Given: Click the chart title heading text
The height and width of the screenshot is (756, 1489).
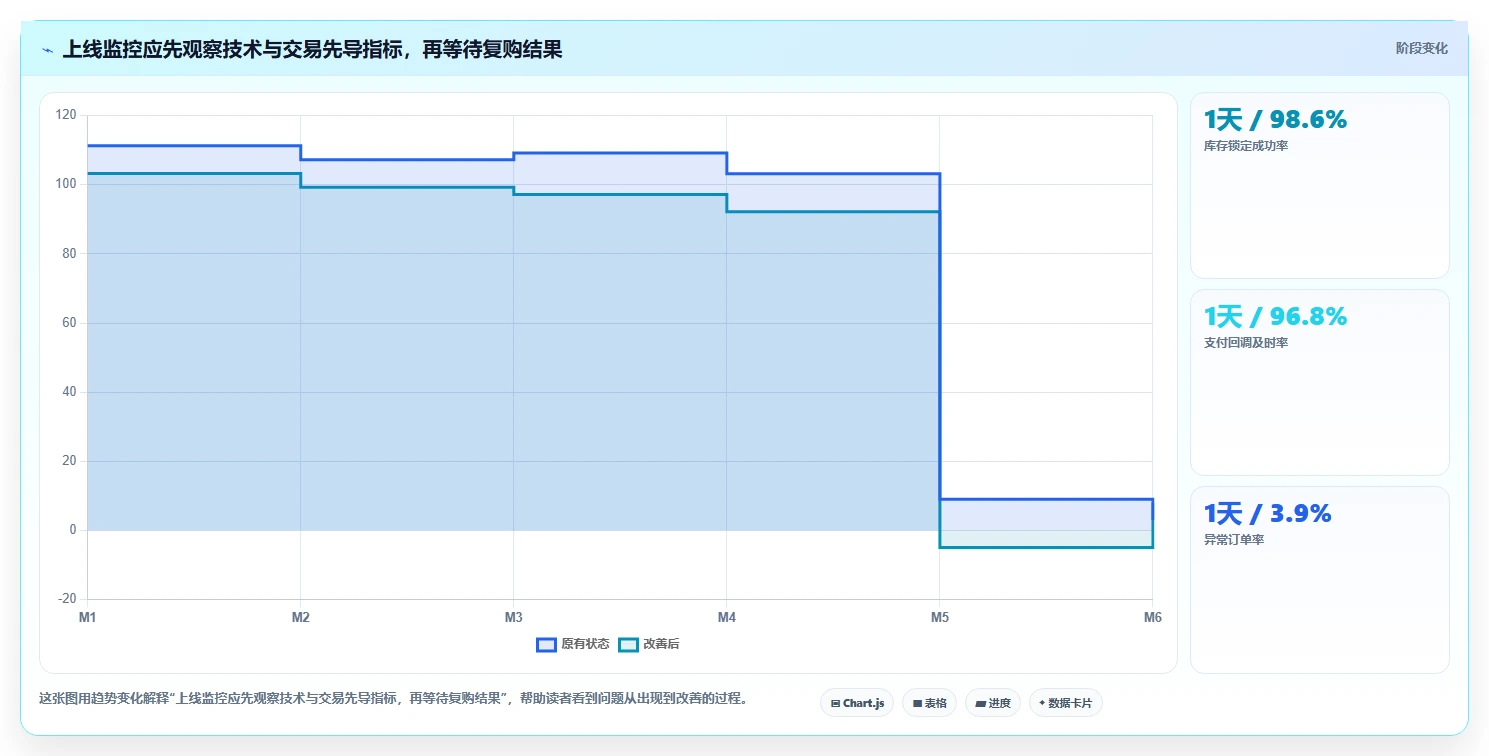Looking at the screenshot, I should (x=312, y=49).
